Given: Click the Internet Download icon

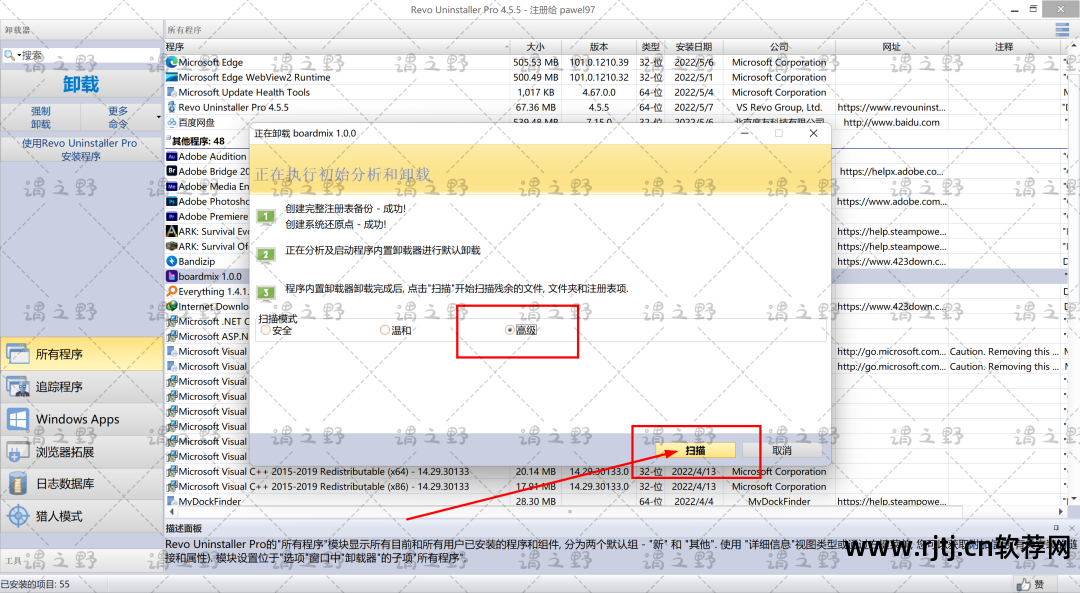Looking at the screenshot, I should tap(172, 306).
